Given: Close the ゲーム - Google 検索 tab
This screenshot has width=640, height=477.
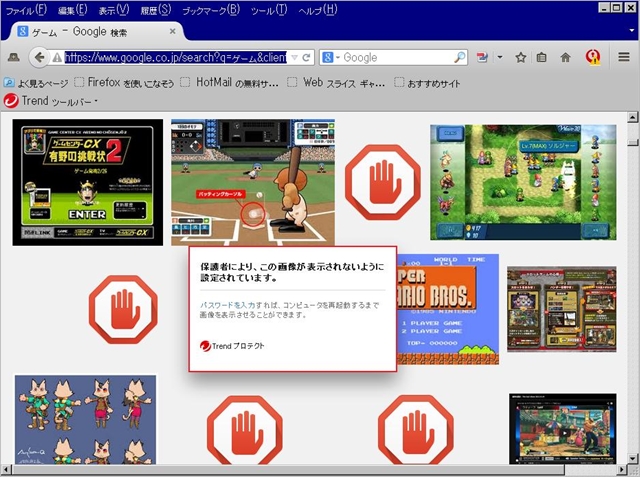Looking at the screenshot, I should click(x=173, y=31).
